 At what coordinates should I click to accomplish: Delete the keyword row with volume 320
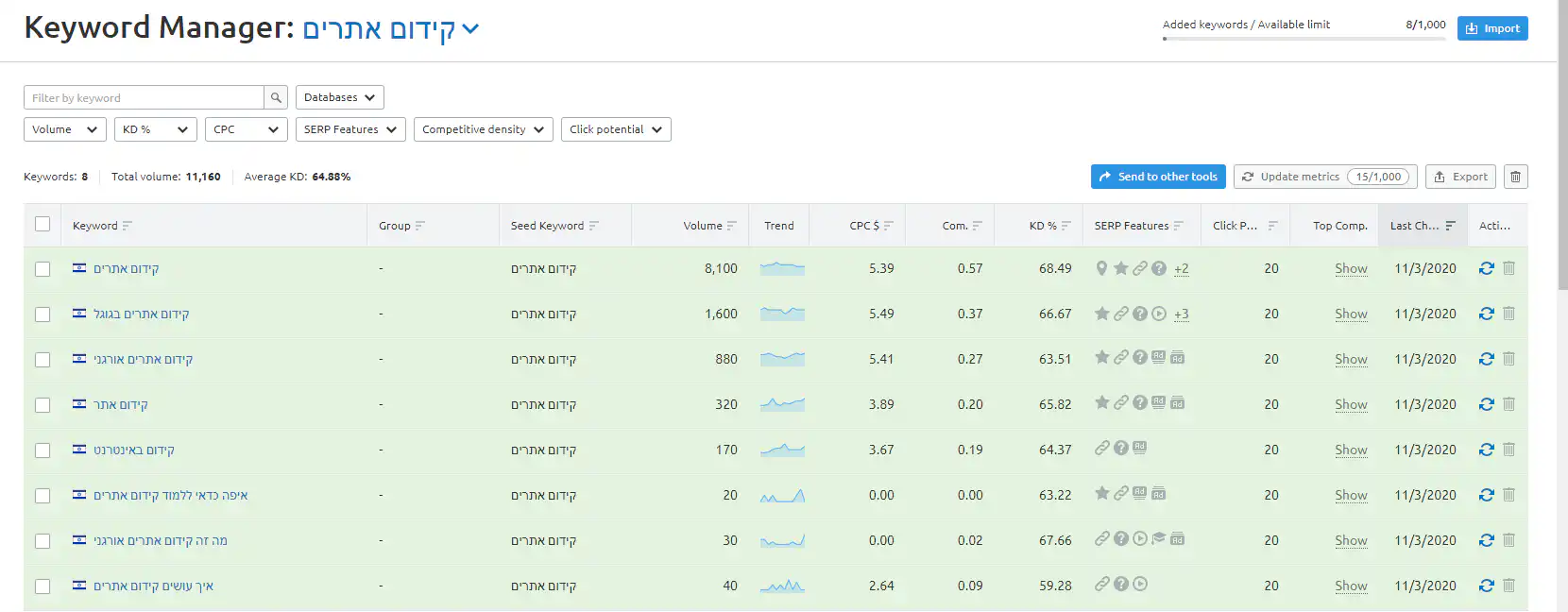pyautogui.click(x=1508, y=404)
